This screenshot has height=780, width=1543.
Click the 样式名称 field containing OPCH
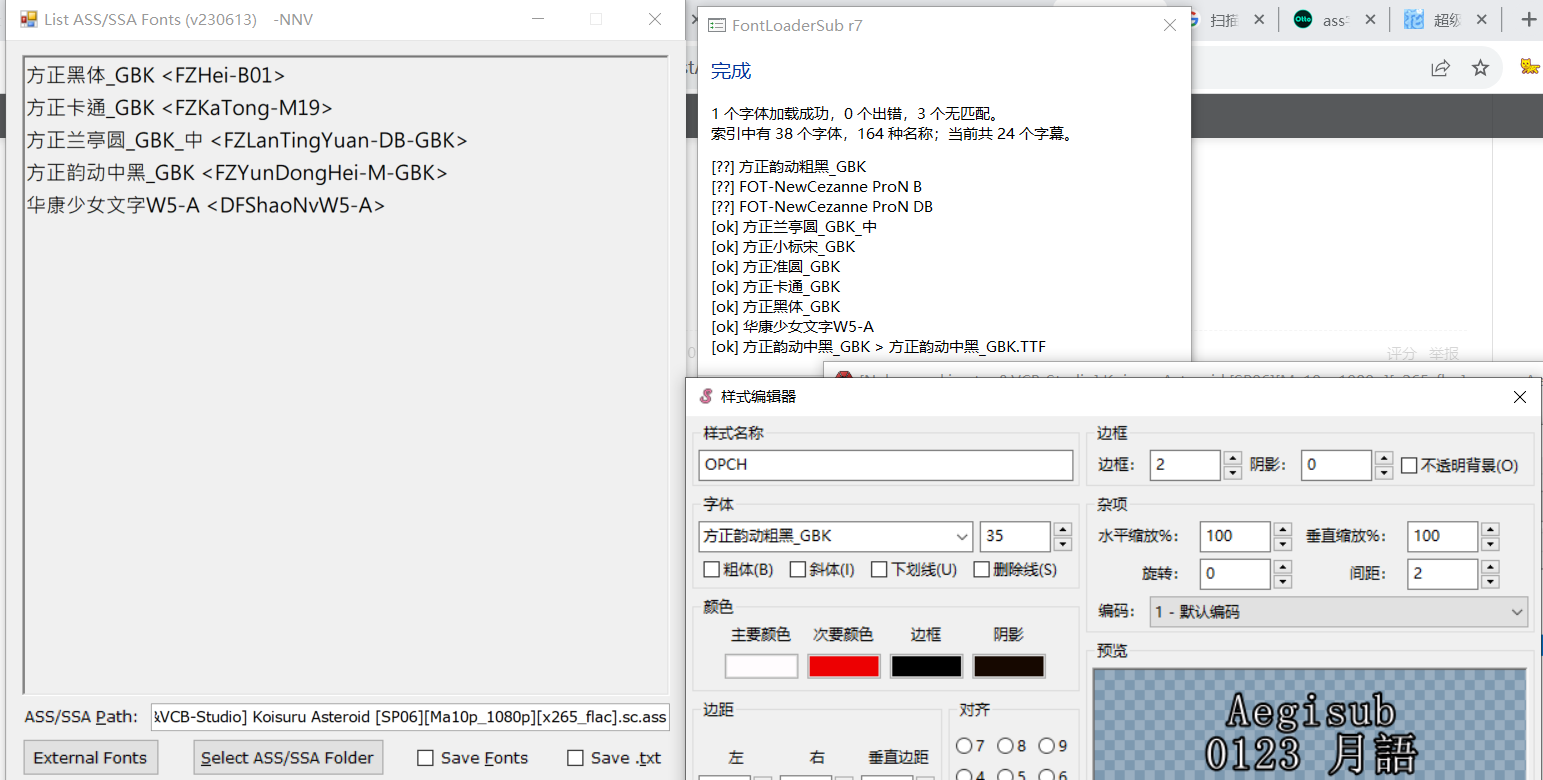[885, 465]
